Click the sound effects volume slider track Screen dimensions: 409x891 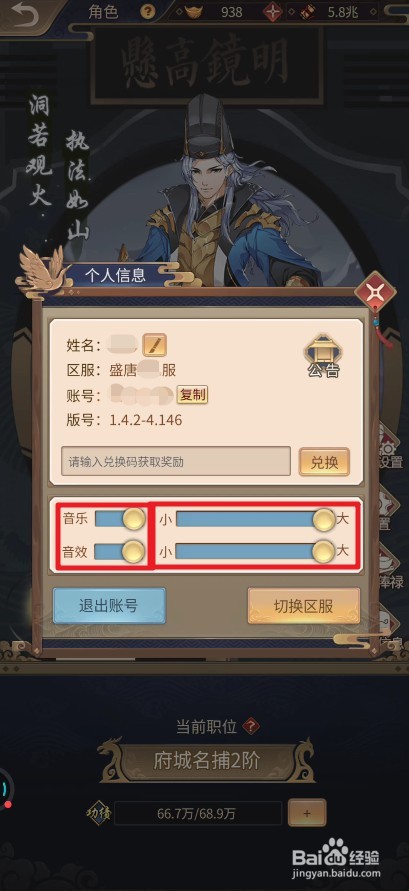point(255,551)
